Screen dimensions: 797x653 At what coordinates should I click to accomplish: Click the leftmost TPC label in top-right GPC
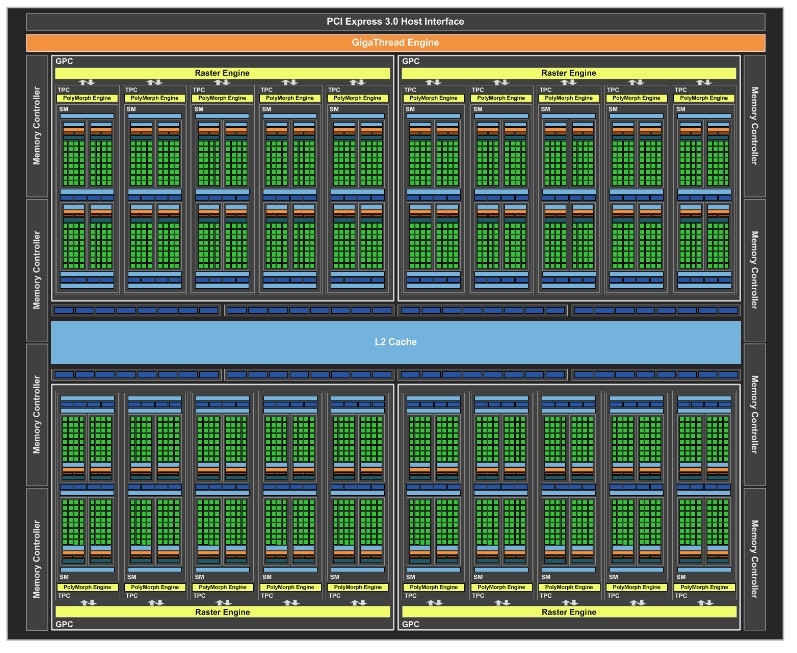[411, 90]
